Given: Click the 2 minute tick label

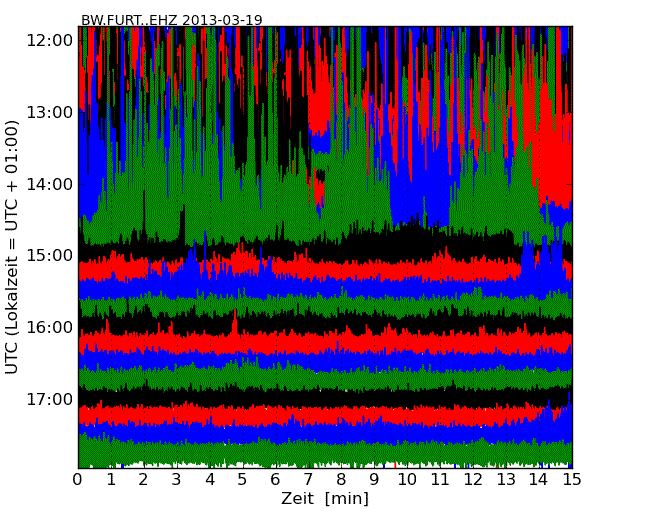Looking at the screenshot, I should [144, 480].
